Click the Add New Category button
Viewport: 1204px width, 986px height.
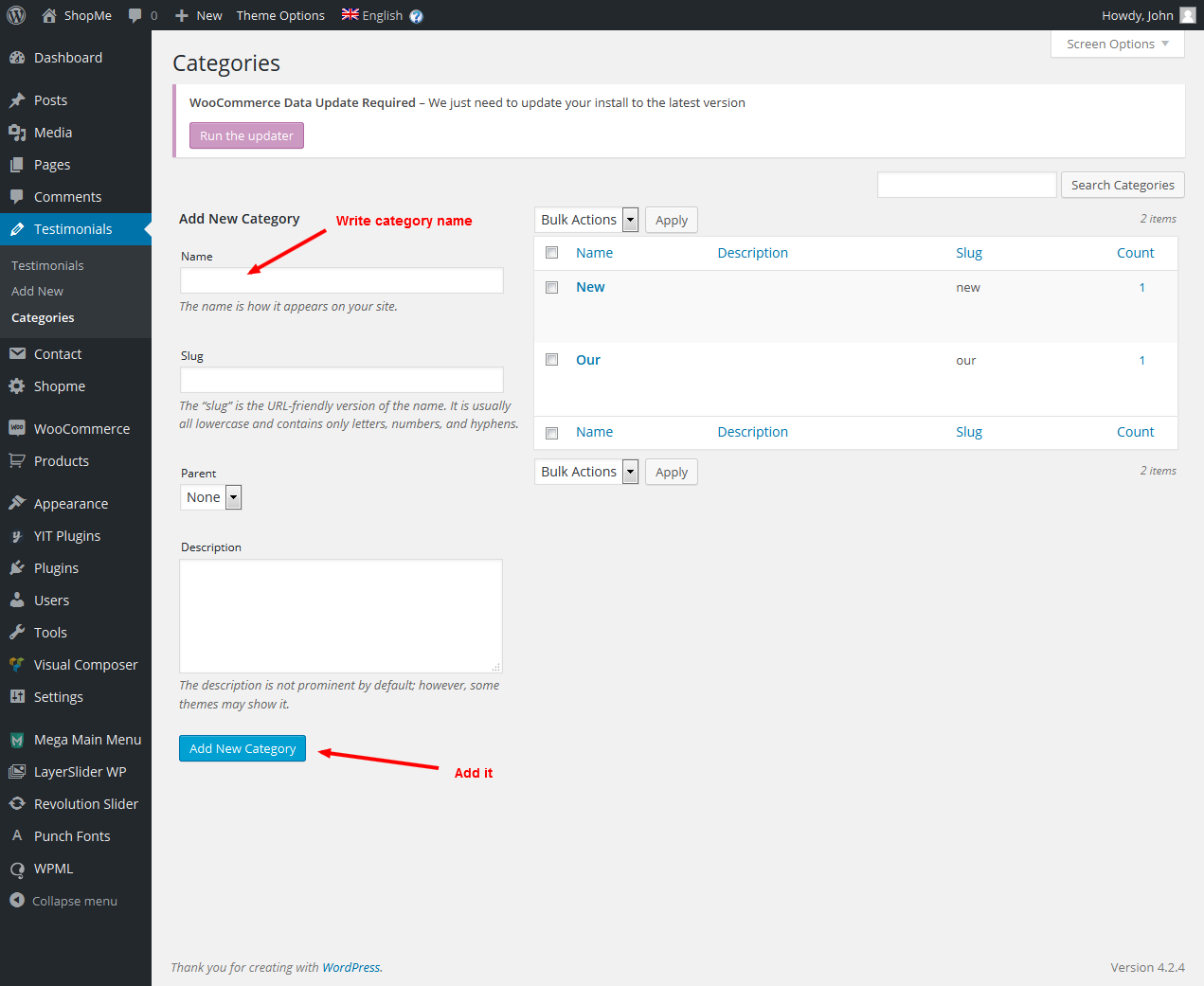pyautogui.click(x=243, y=748)
